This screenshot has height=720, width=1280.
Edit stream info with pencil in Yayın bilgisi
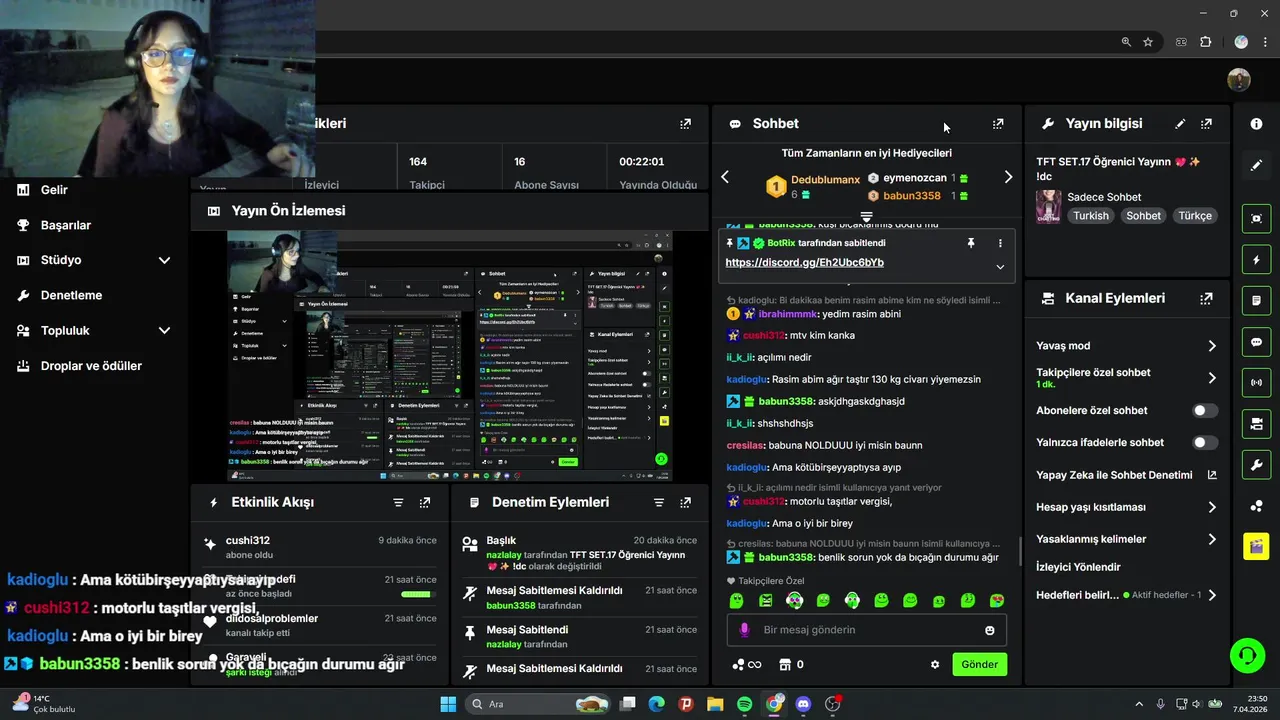[x=1180, y=124]
